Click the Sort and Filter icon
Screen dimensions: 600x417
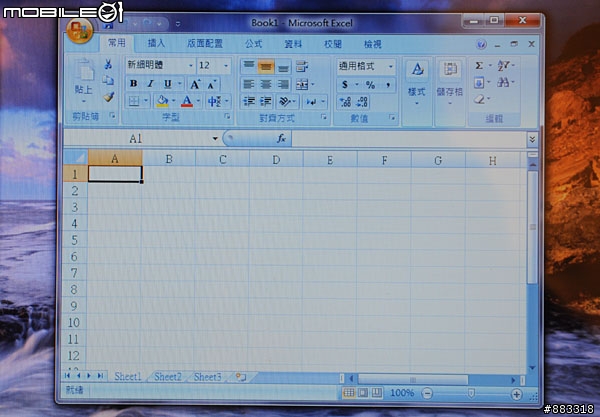[503, 66]
